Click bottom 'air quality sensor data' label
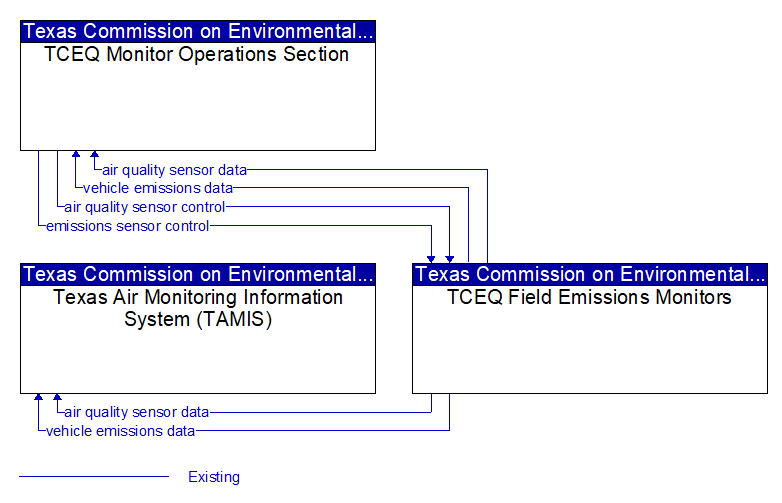 [x=137, y=412]
